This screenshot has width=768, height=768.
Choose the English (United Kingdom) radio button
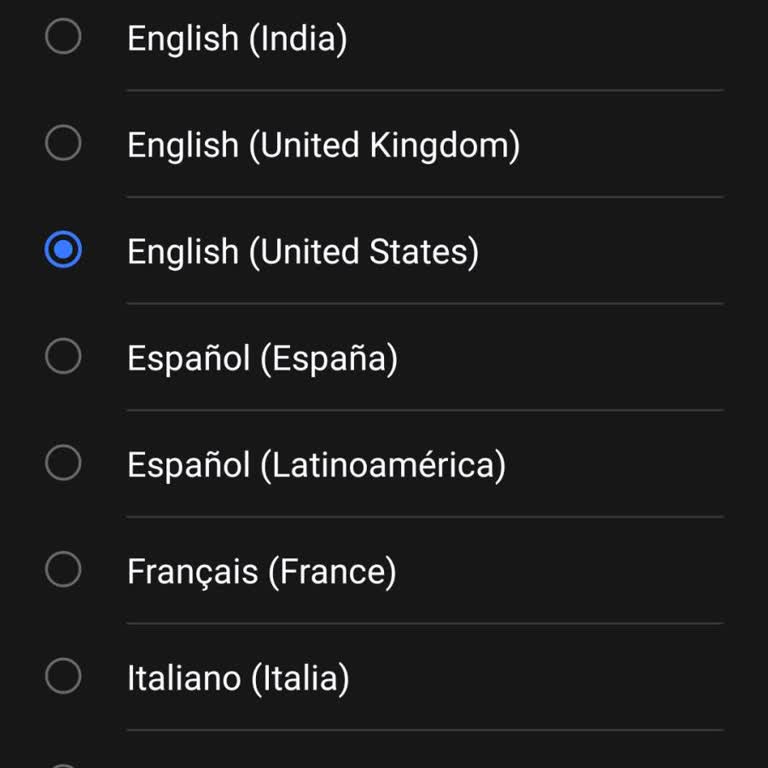pyautogui.click(x=63, y=144)
